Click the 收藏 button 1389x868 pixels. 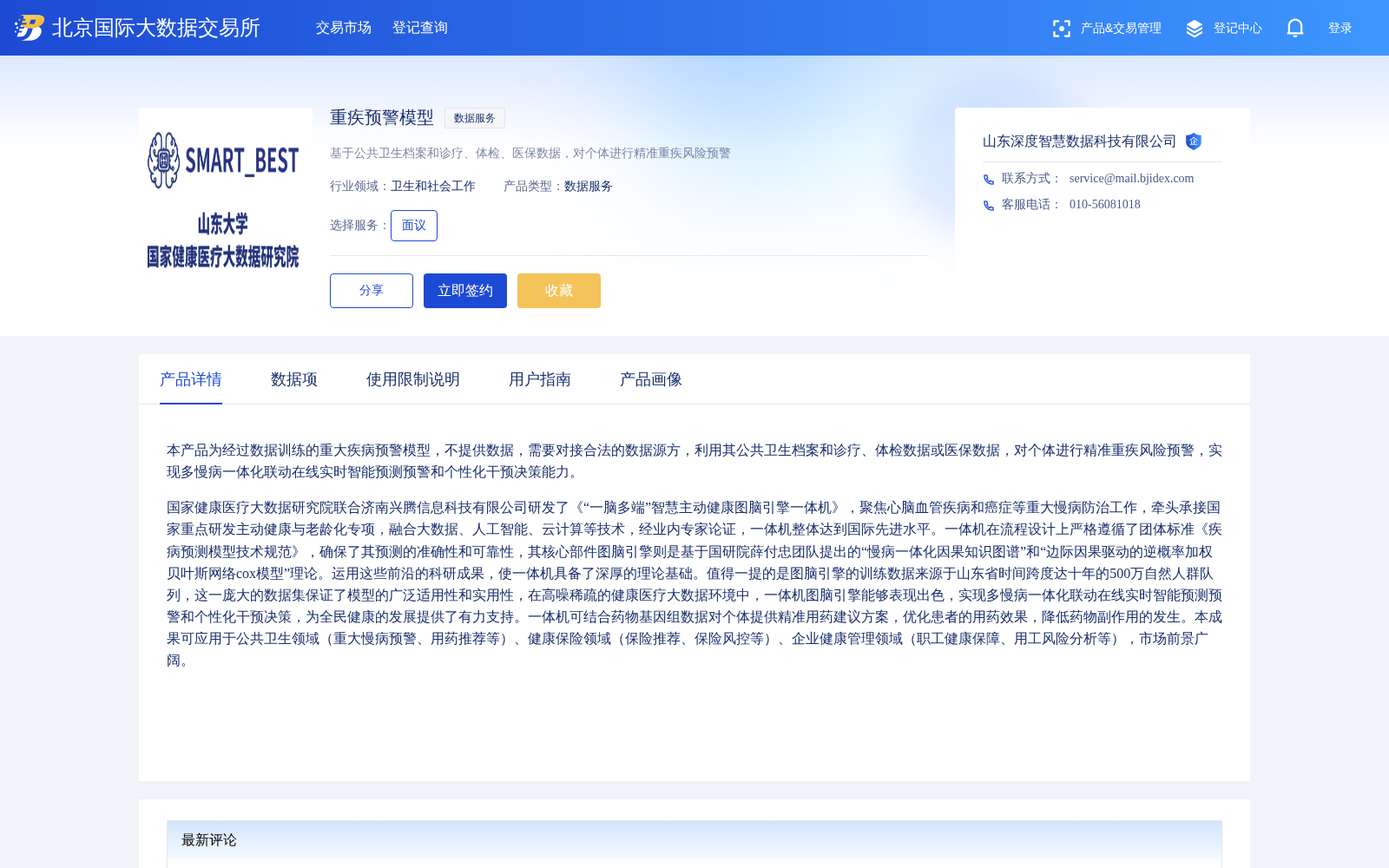pyautogui.click(x=559, y=291)
